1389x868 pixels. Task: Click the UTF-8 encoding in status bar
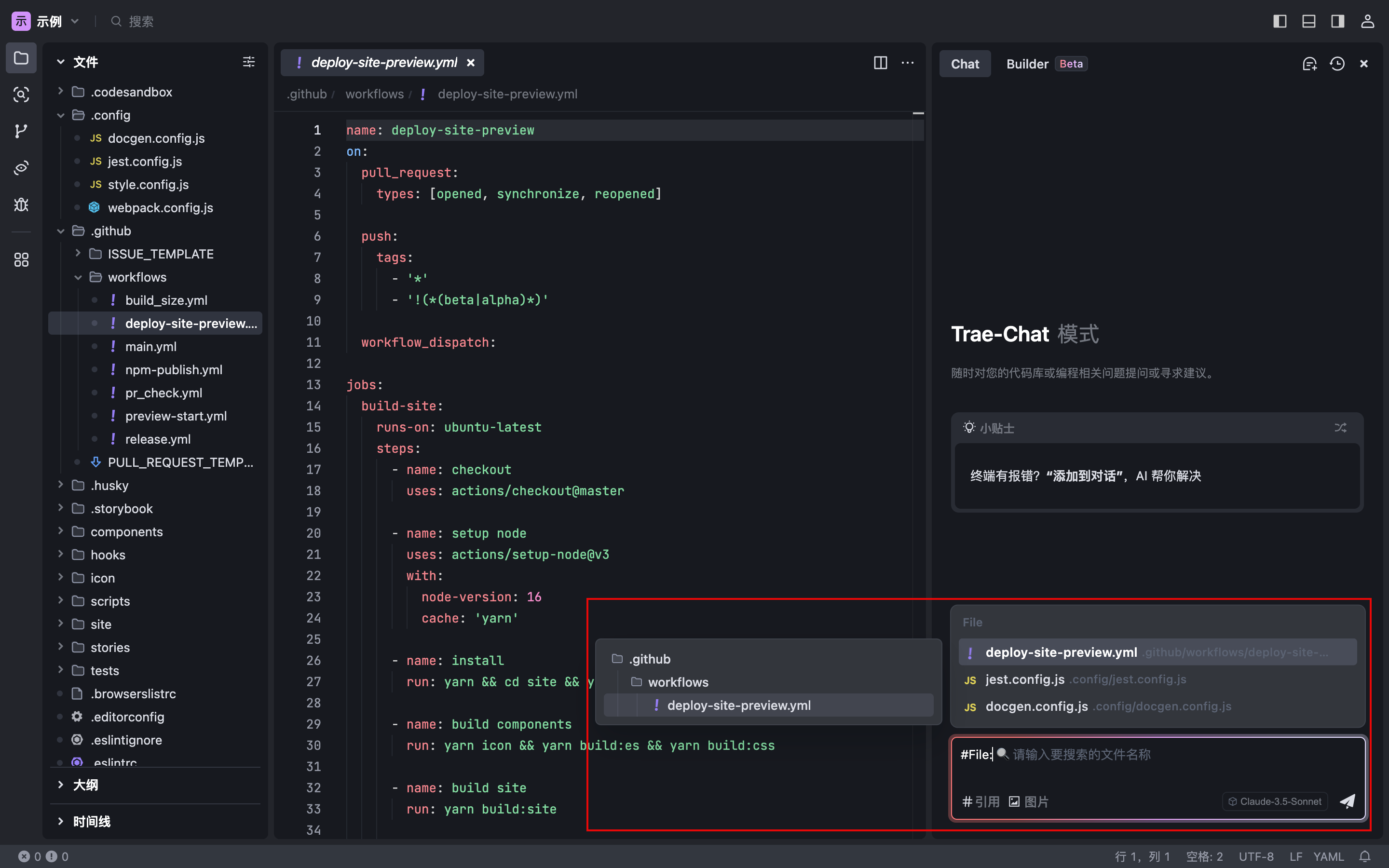click(x=1256, y=856)
